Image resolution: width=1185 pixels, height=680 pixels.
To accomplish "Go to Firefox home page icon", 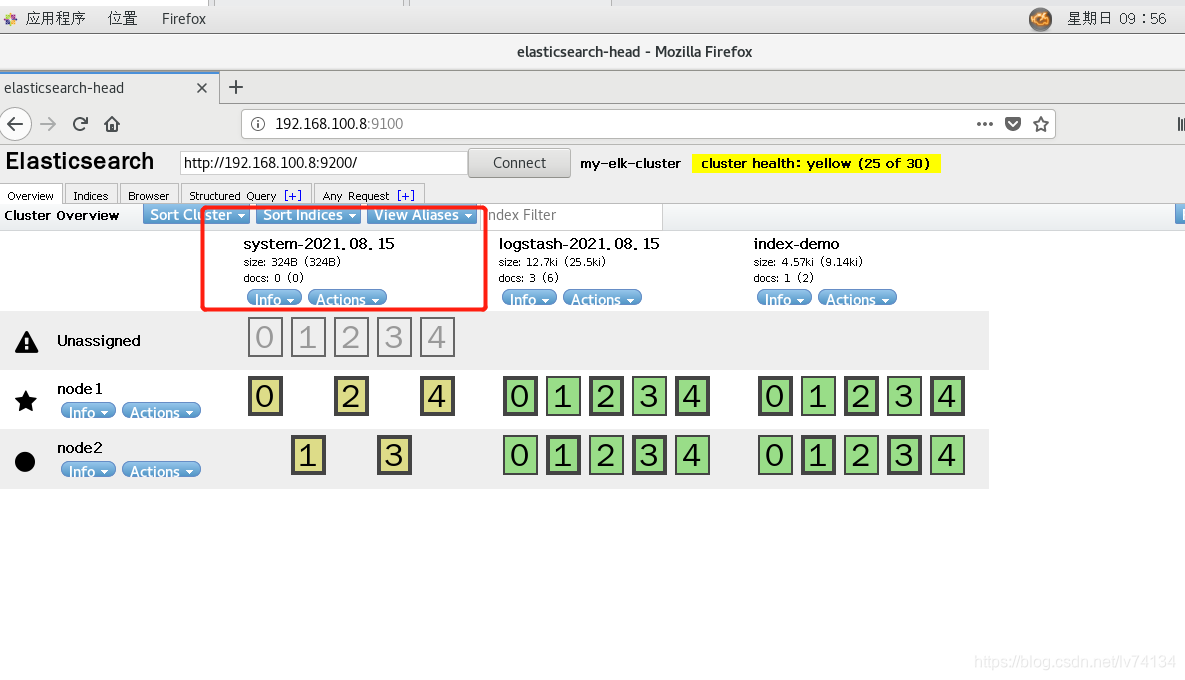I will tap(112, 124).
